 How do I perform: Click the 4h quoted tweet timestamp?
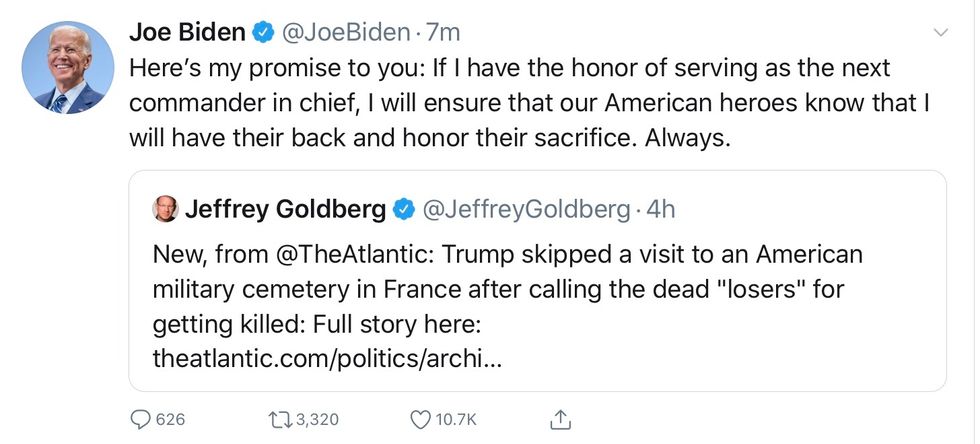(x=661, y=210)
